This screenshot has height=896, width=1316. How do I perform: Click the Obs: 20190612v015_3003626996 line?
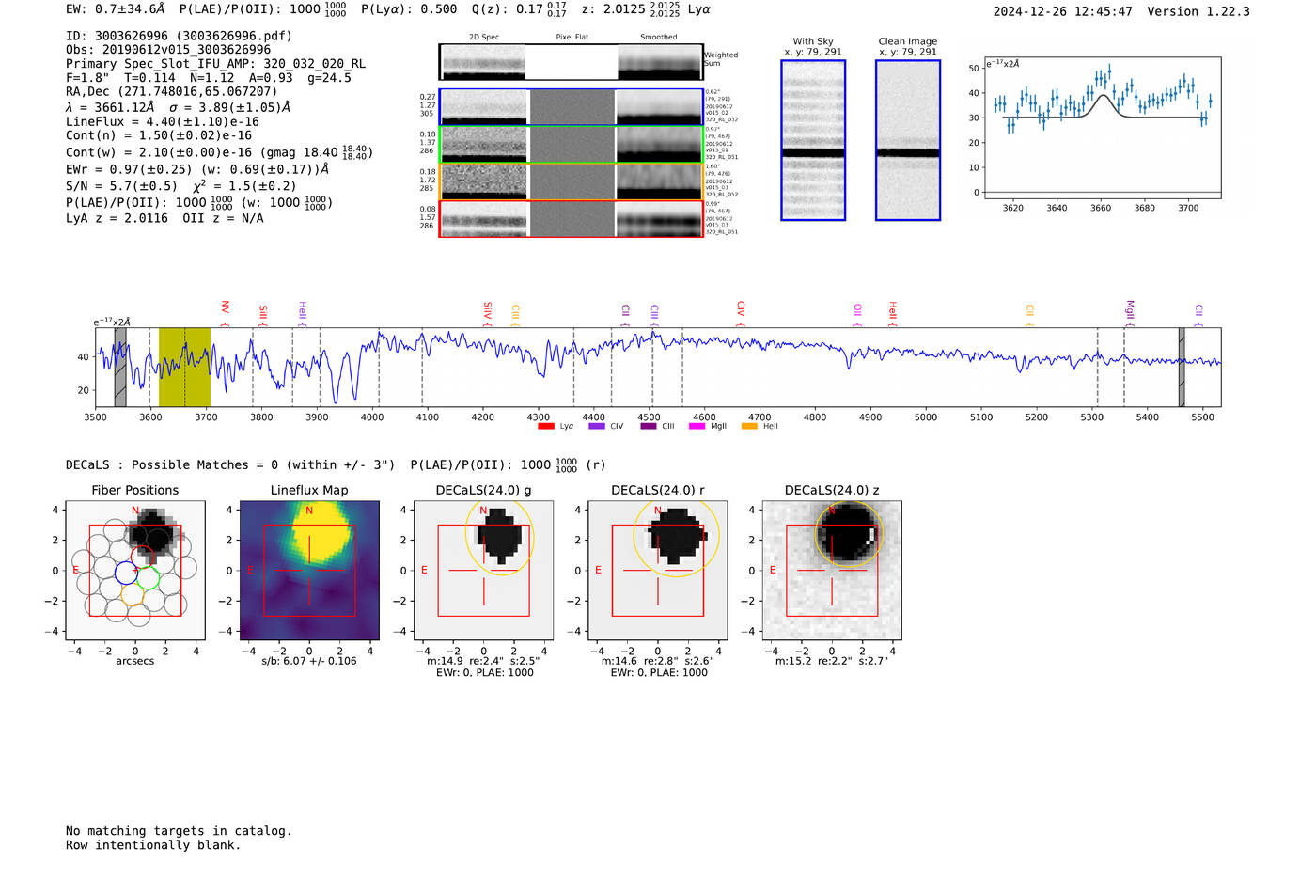[x=168, y=50]
